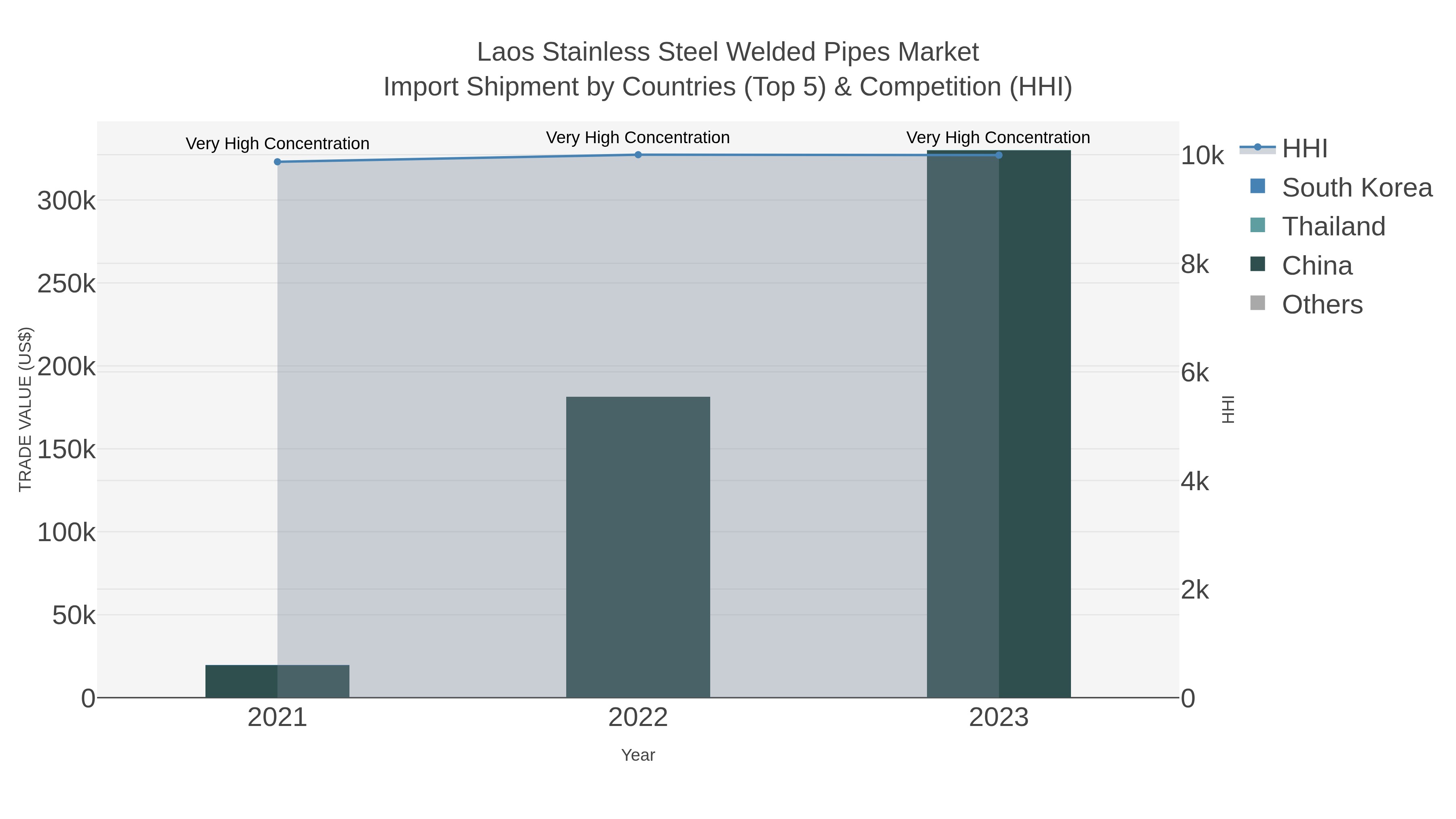The image size is (1456, 819).
Task: Click the 2k HHI axis tick label
Action: (1195, 590)
